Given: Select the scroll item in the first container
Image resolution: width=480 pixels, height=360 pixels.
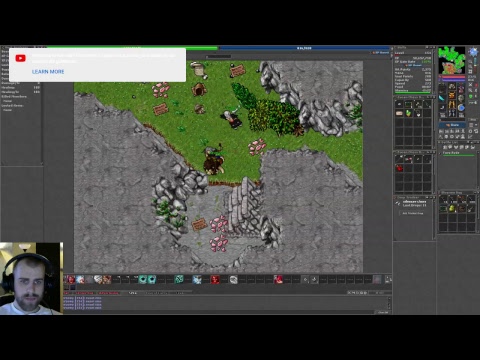Looking at the screenshot, I should click(399, 113).
